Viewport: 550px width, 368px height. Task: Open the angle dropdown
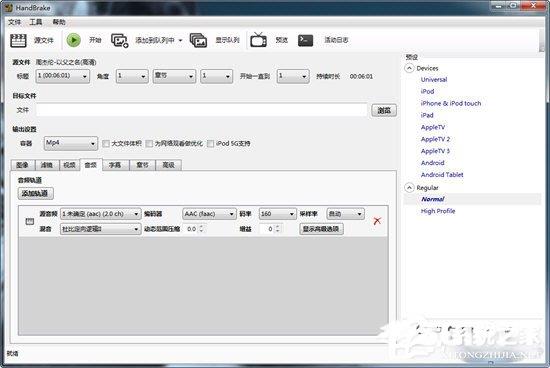pos(132,76)
